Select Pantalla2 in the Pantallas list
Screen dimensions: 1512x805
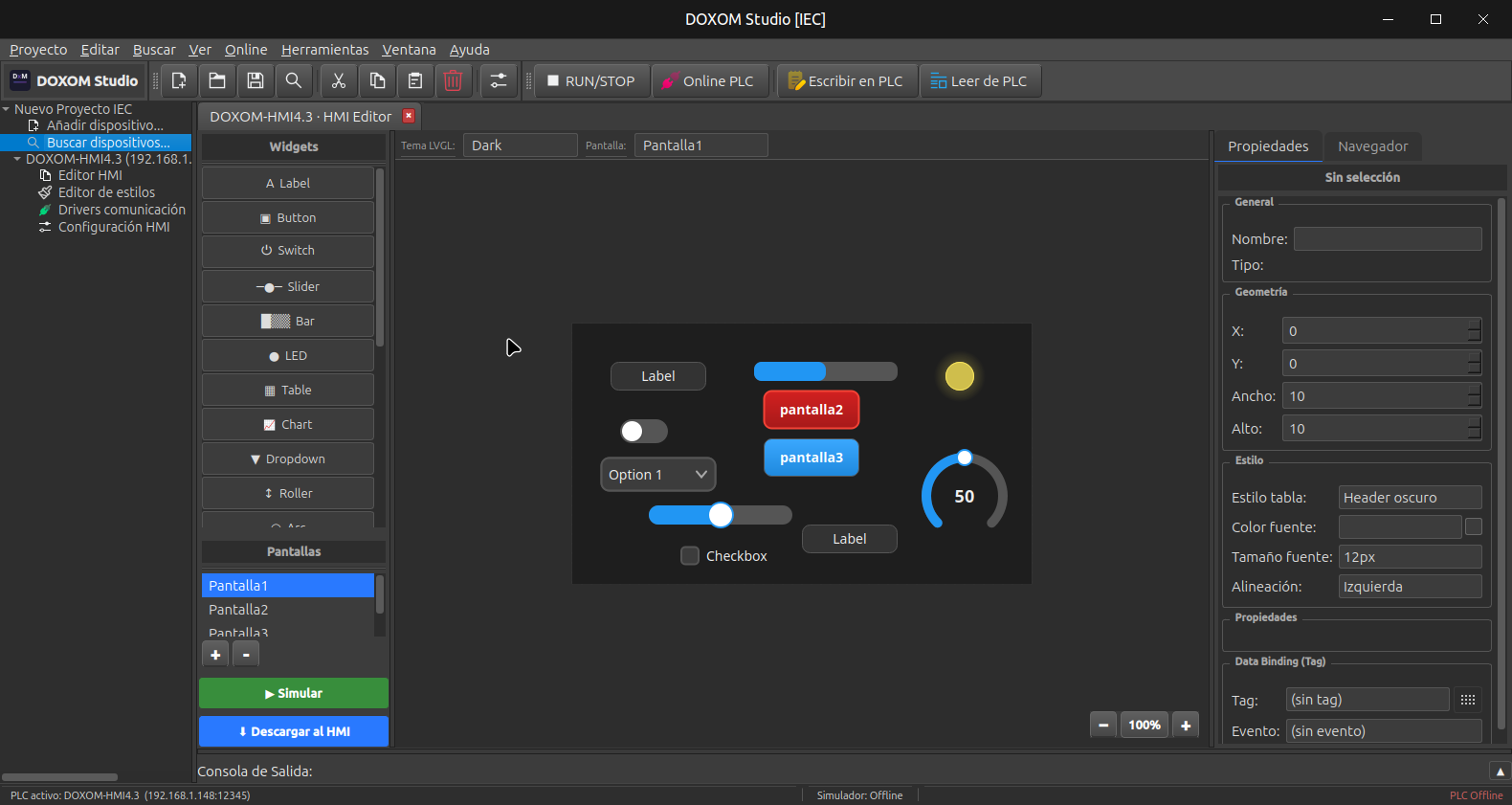(x=287, y=610)
